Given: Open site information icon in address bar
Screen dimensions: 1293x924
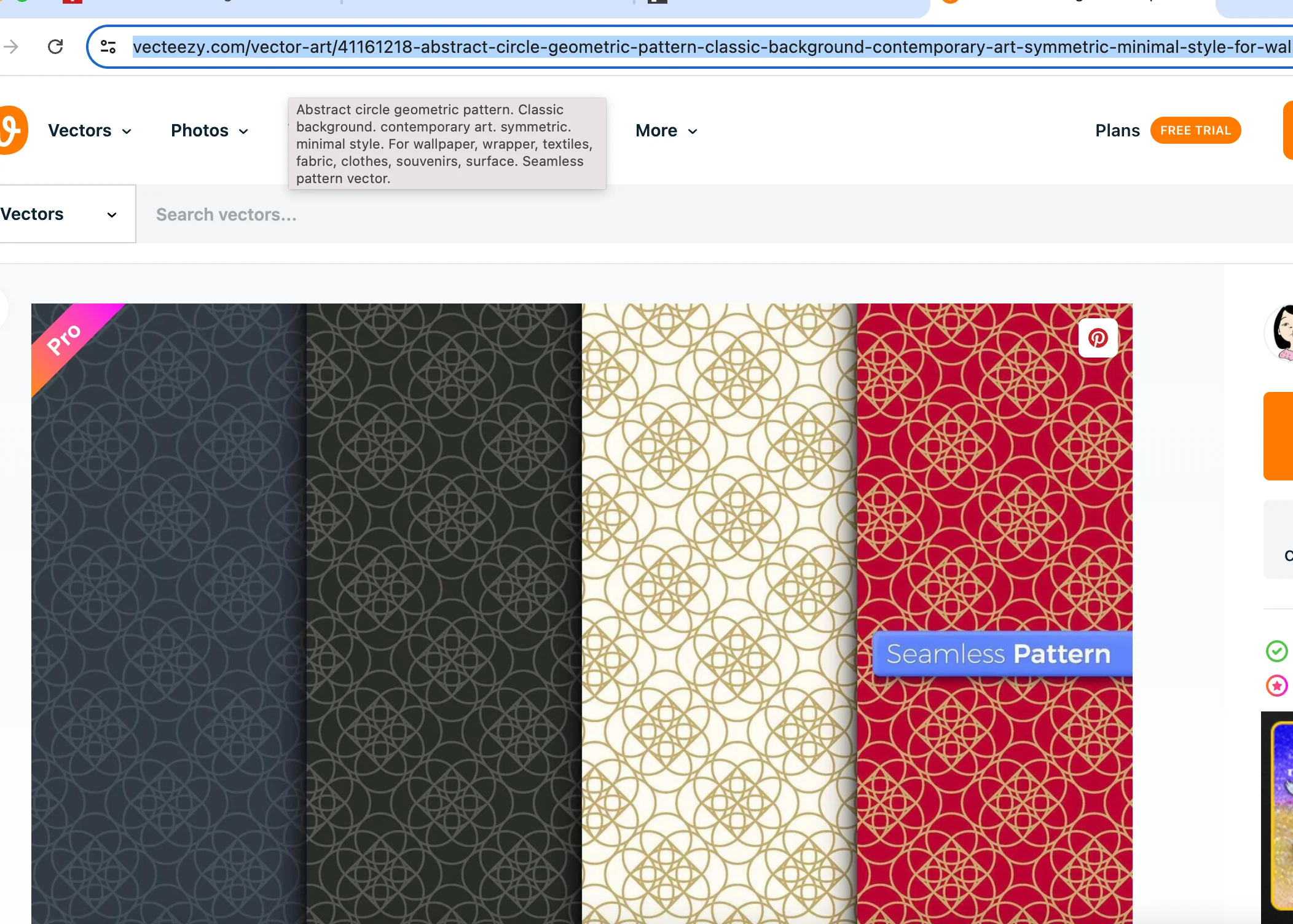Looking at the screenshot, I should (108, 47).
